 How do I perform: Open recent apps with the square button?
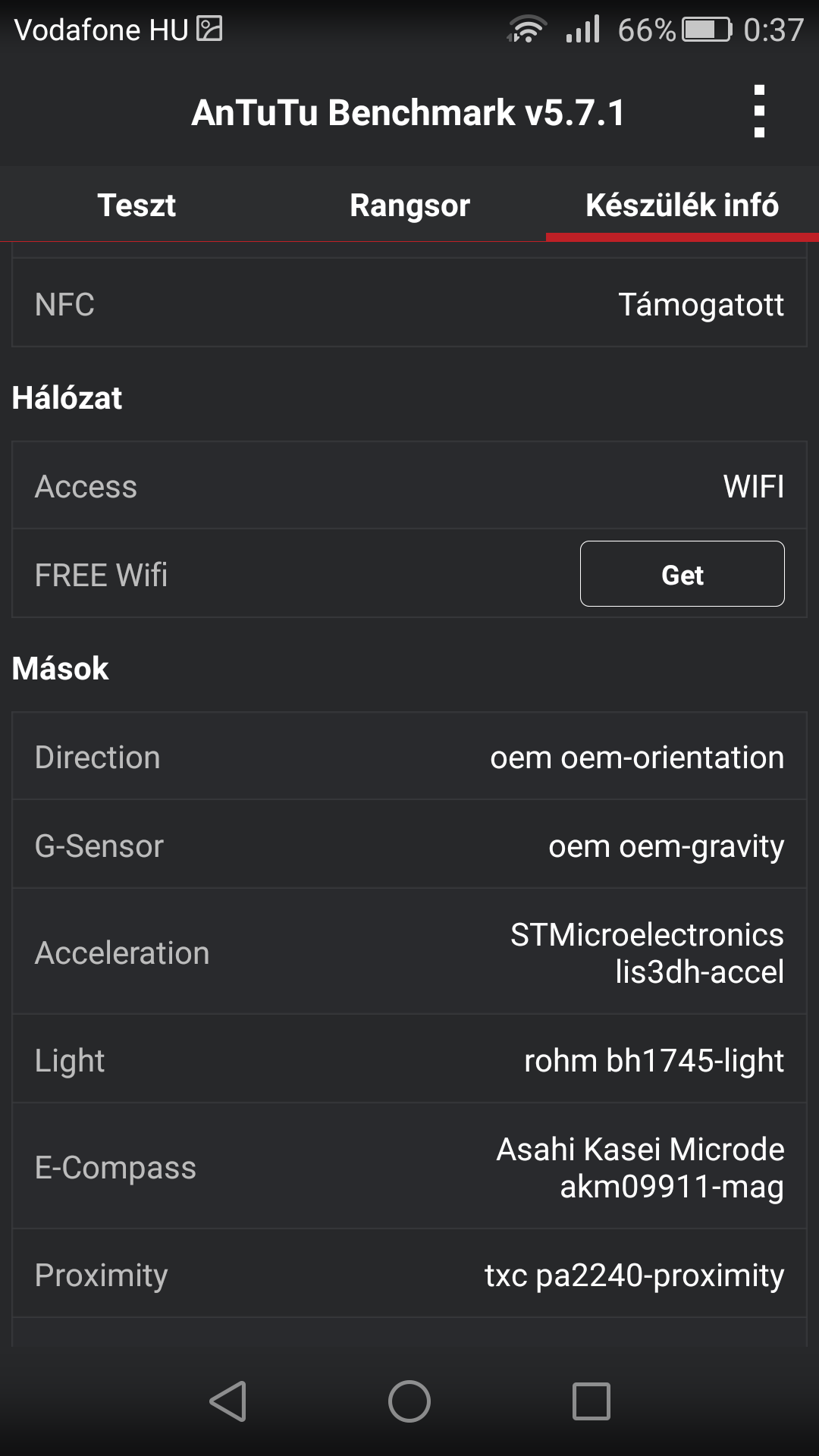click(x=591, y=1401)
